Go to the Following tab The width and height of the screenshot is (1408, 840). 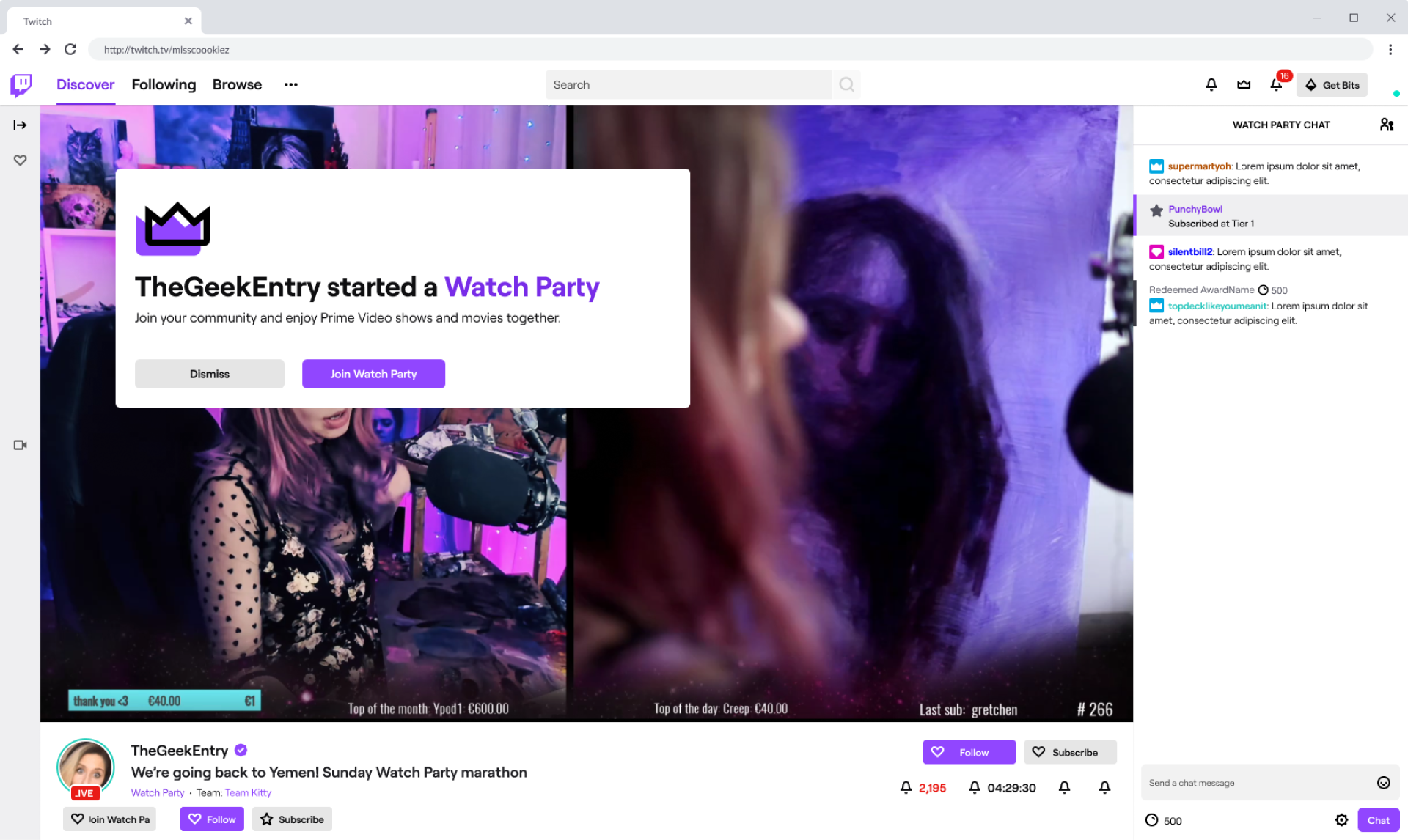coord(164,85)
